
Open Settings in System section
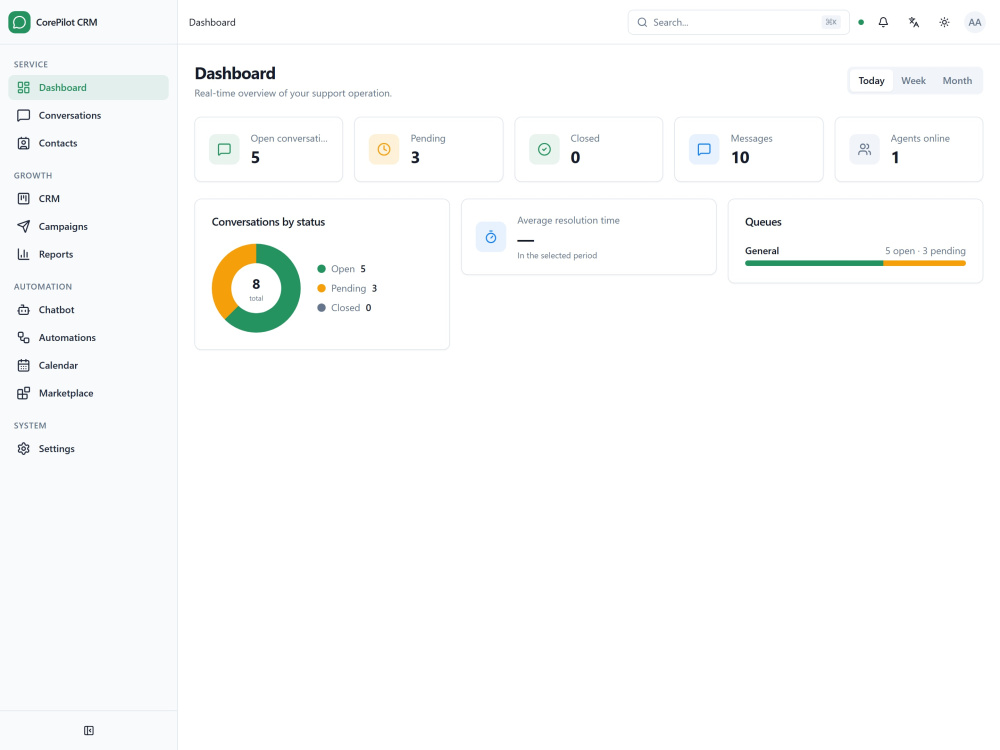pos(89,448)
